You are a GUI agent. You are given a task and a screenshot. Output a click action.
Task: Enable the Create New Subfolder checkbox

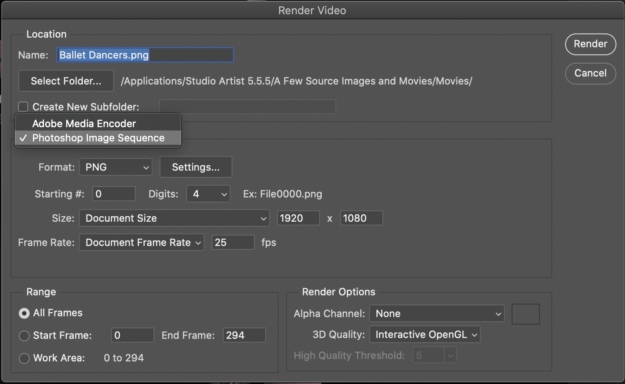23,107
